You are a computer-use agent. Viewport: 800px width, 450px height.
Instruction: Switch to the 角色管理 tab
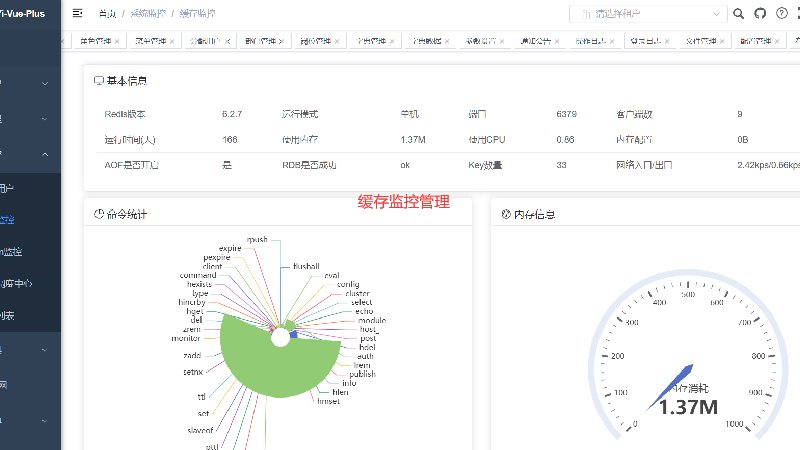[x=95, y=41]
